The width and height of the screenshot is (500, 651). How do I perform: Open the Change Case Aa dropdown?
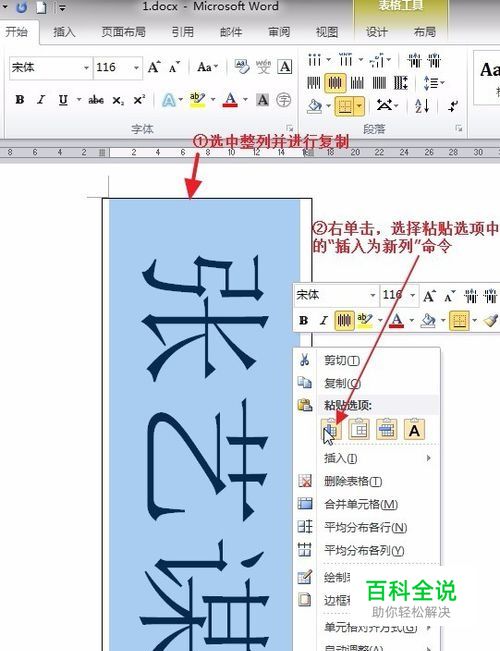click(x=207, y=67)
